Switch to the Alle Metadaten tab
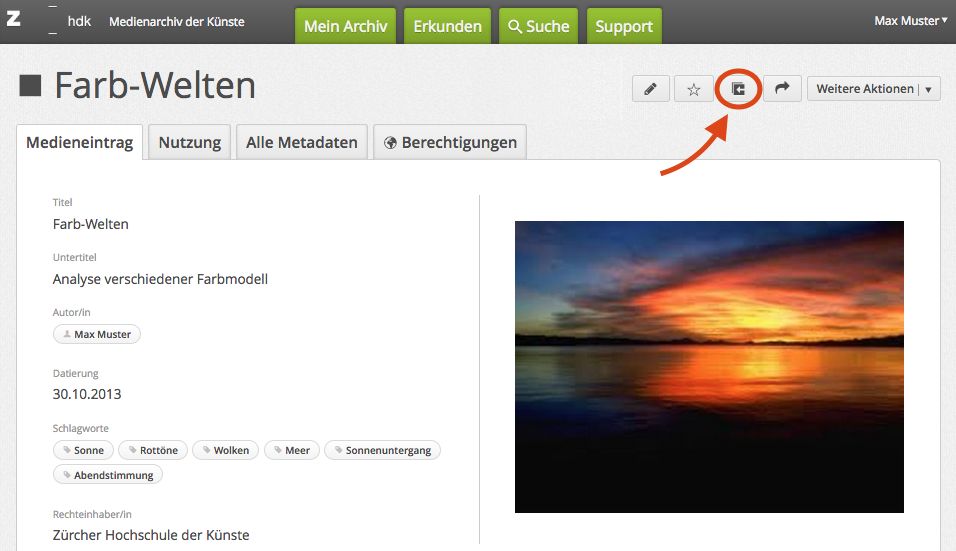Image resolution: width=956 pixels, height=551 pixels. pos(301,142)
